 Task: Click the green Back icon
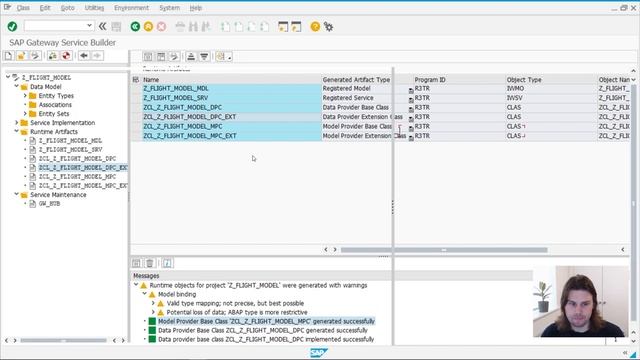(x=135, y=27)
